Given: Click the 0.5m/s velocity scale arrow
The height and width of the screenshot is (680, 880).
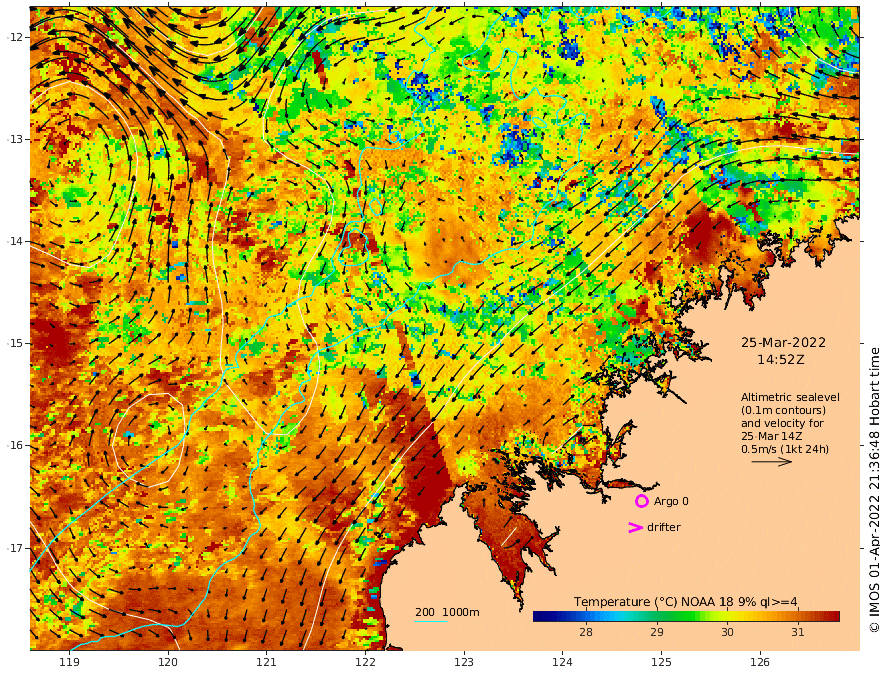Looking at the screenshot, I should (x=772, y=462).
